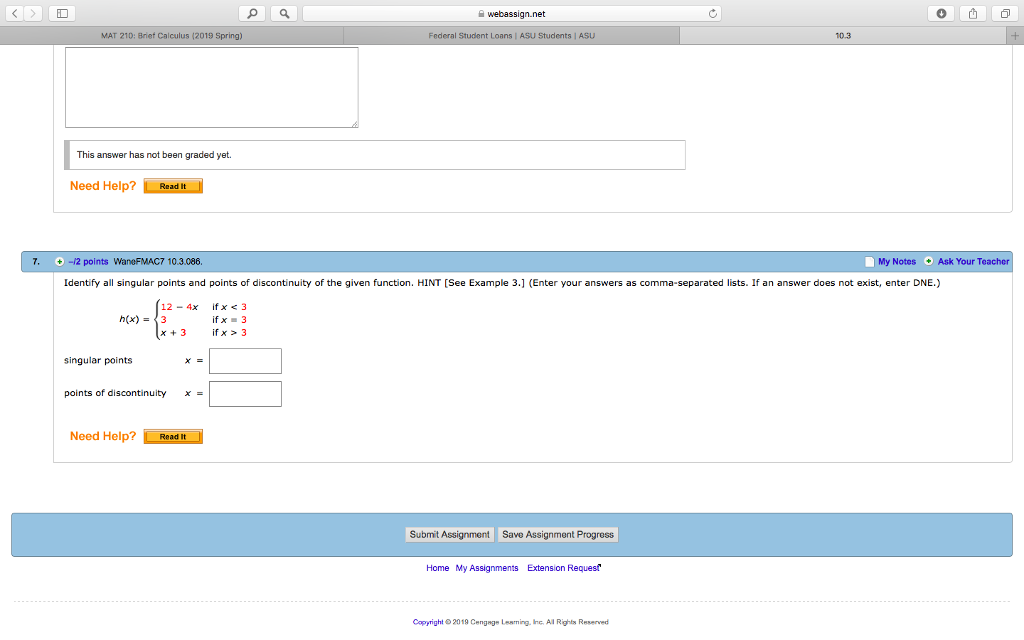Show all open tabs overview
Viewport: 1024px width, 640px height.
click(1007, 13)
